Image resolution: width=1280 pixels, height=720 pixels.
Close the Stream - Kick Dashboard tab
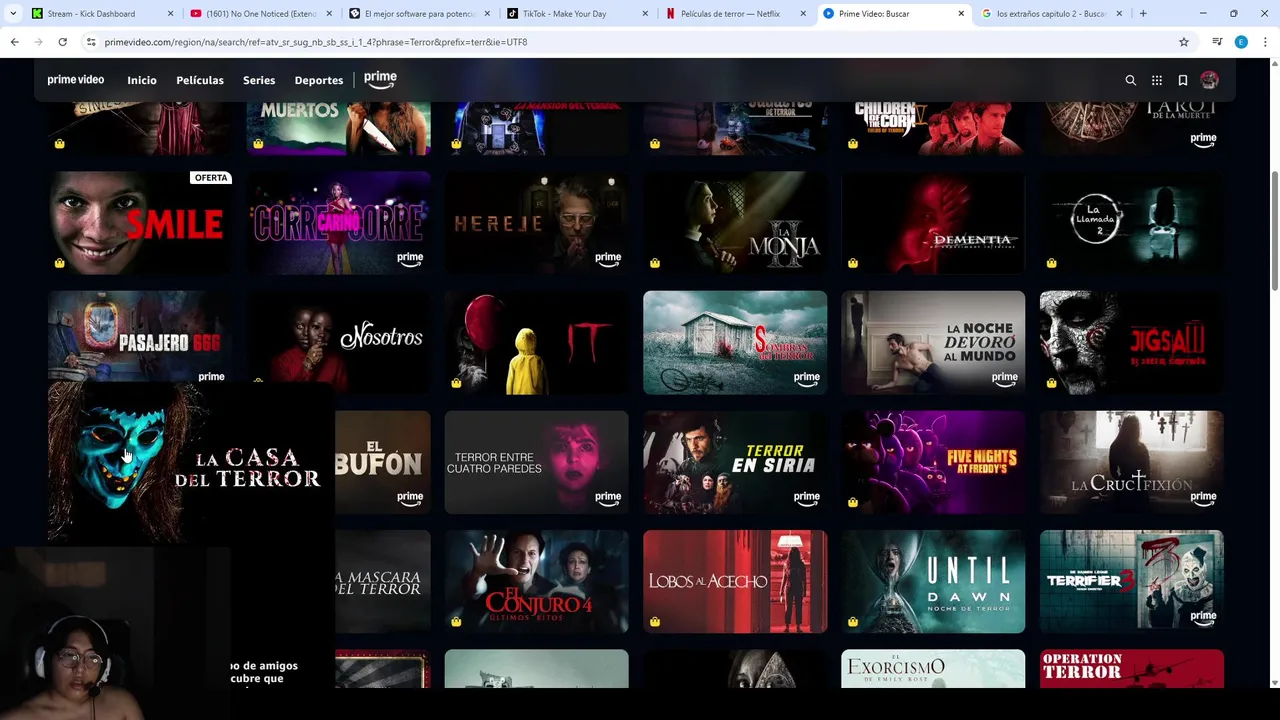click(x=170, y=14)
